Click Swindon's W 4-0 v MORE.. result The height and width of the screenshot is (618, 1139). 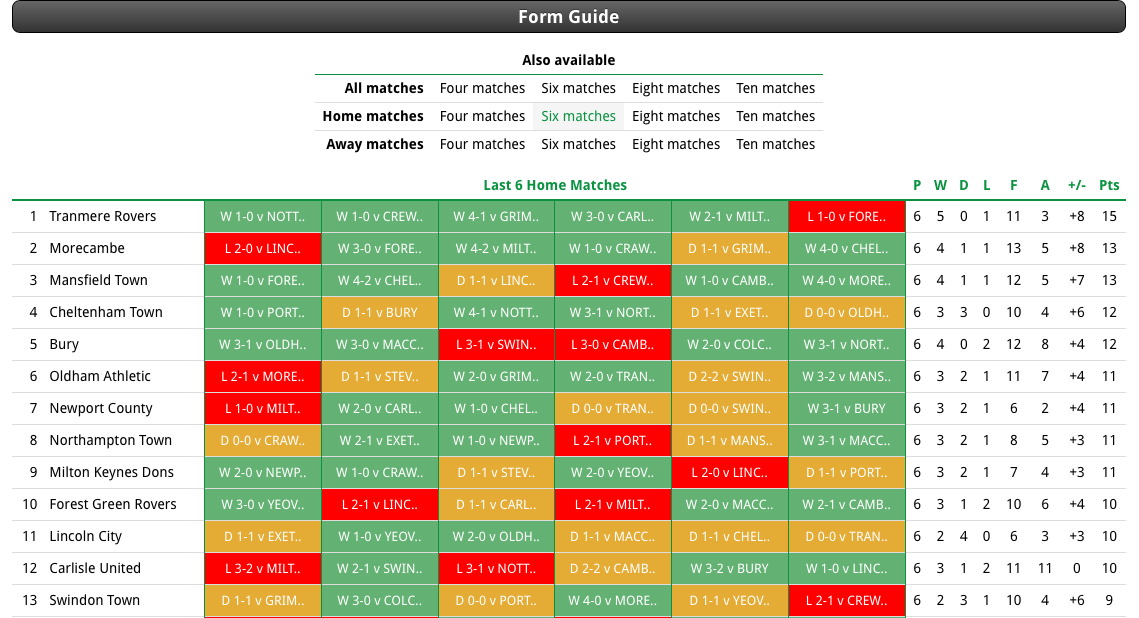613,600
